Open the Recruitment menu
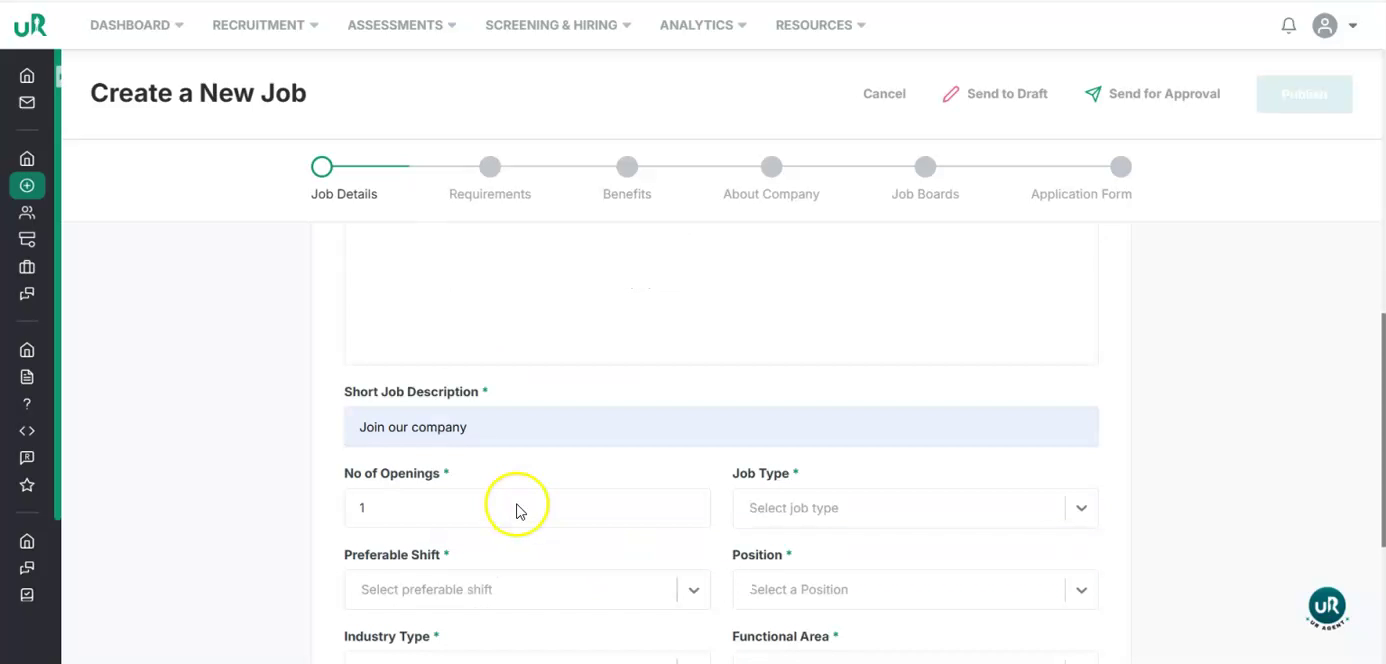Screen dimensions: 1386x664 (265, 25)
